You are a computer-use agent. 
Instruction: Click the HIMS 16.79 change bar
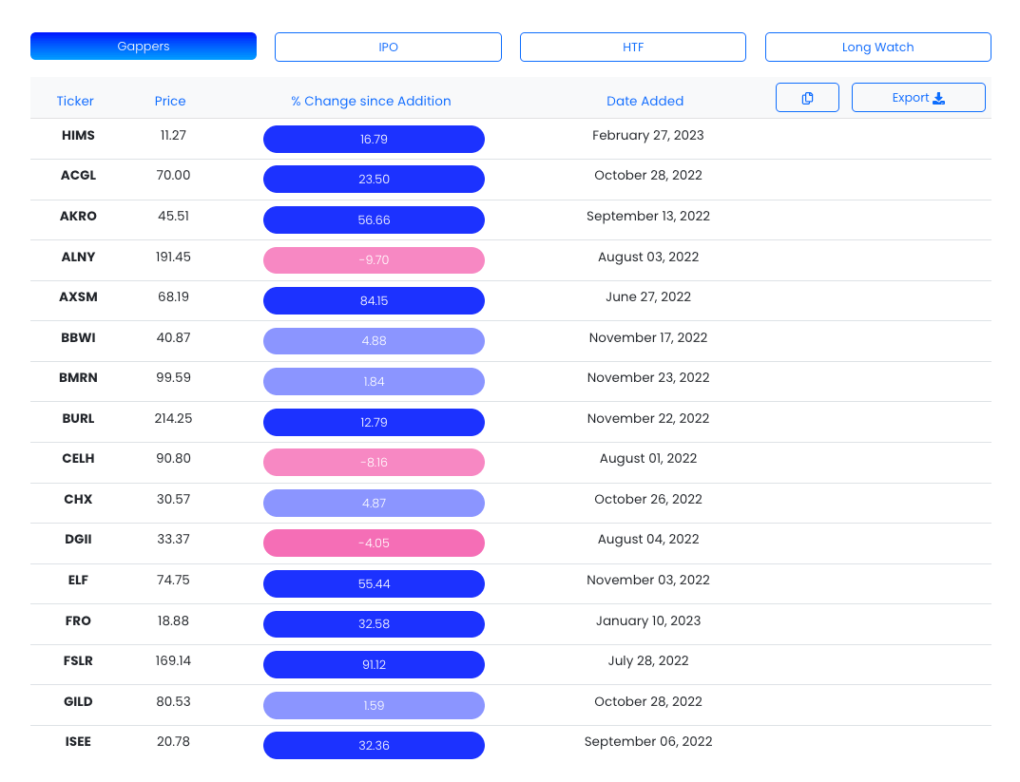coord(374,139)
